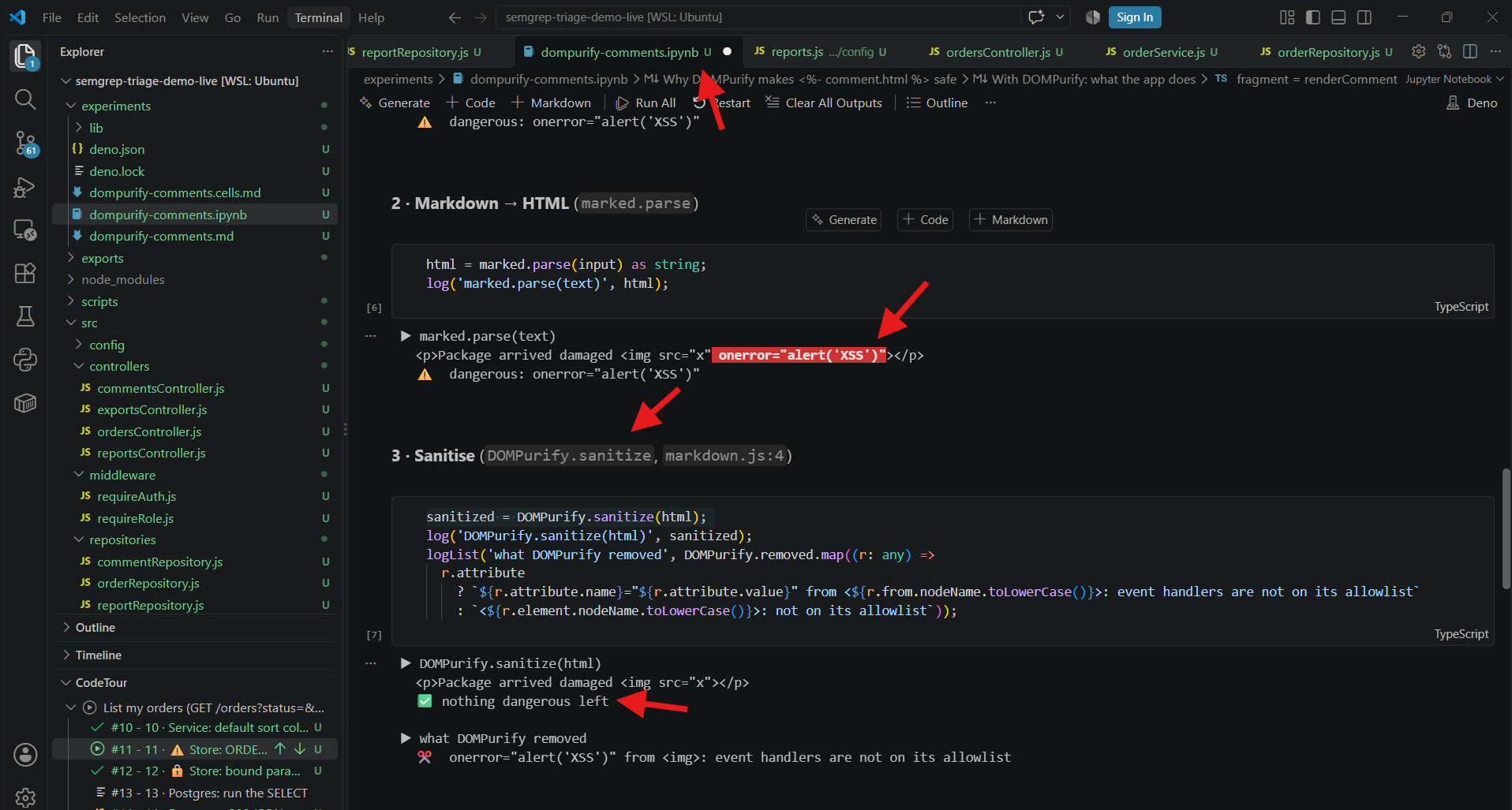Toggle the secondary side bar
Image resolution: width=1512 pixels, height=810 pixels.
click(1364, 17)
